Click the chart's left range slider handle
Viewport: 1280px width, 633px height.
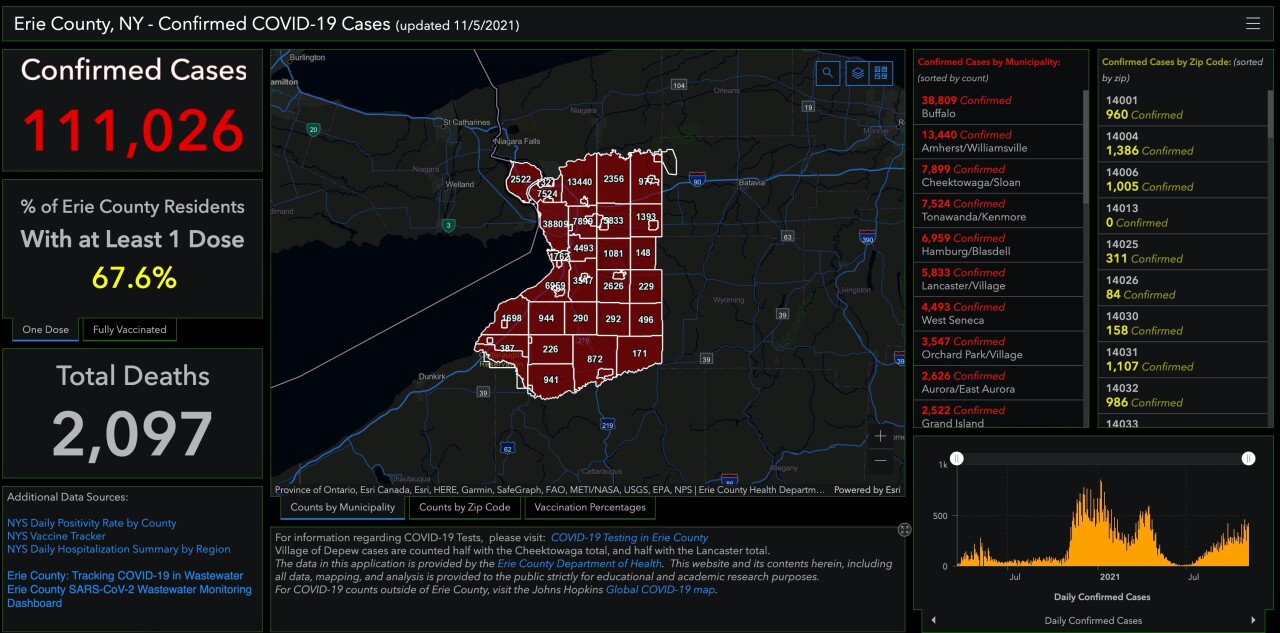(x=957, y=458)
